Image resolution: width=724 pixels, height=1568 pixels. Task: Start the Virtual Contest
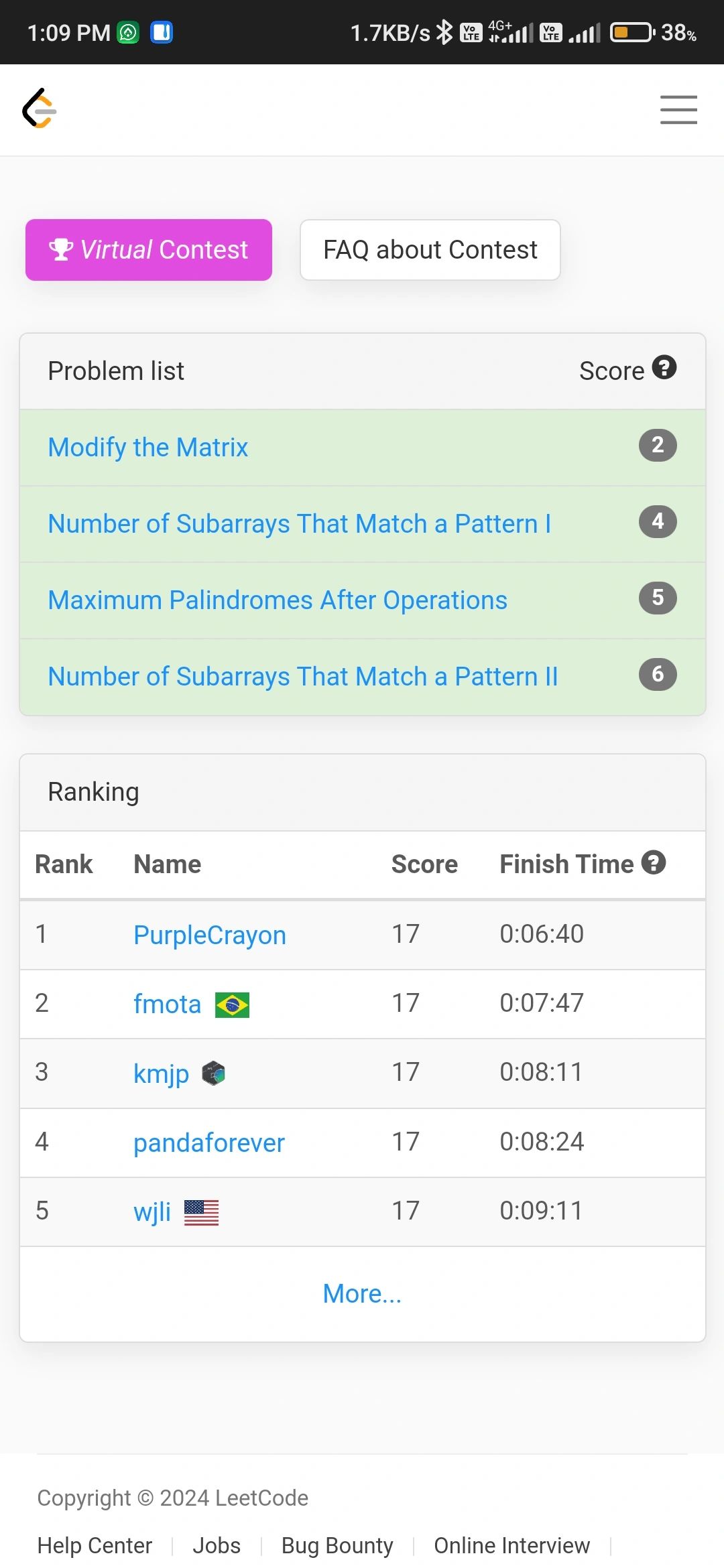click(149, 250)
